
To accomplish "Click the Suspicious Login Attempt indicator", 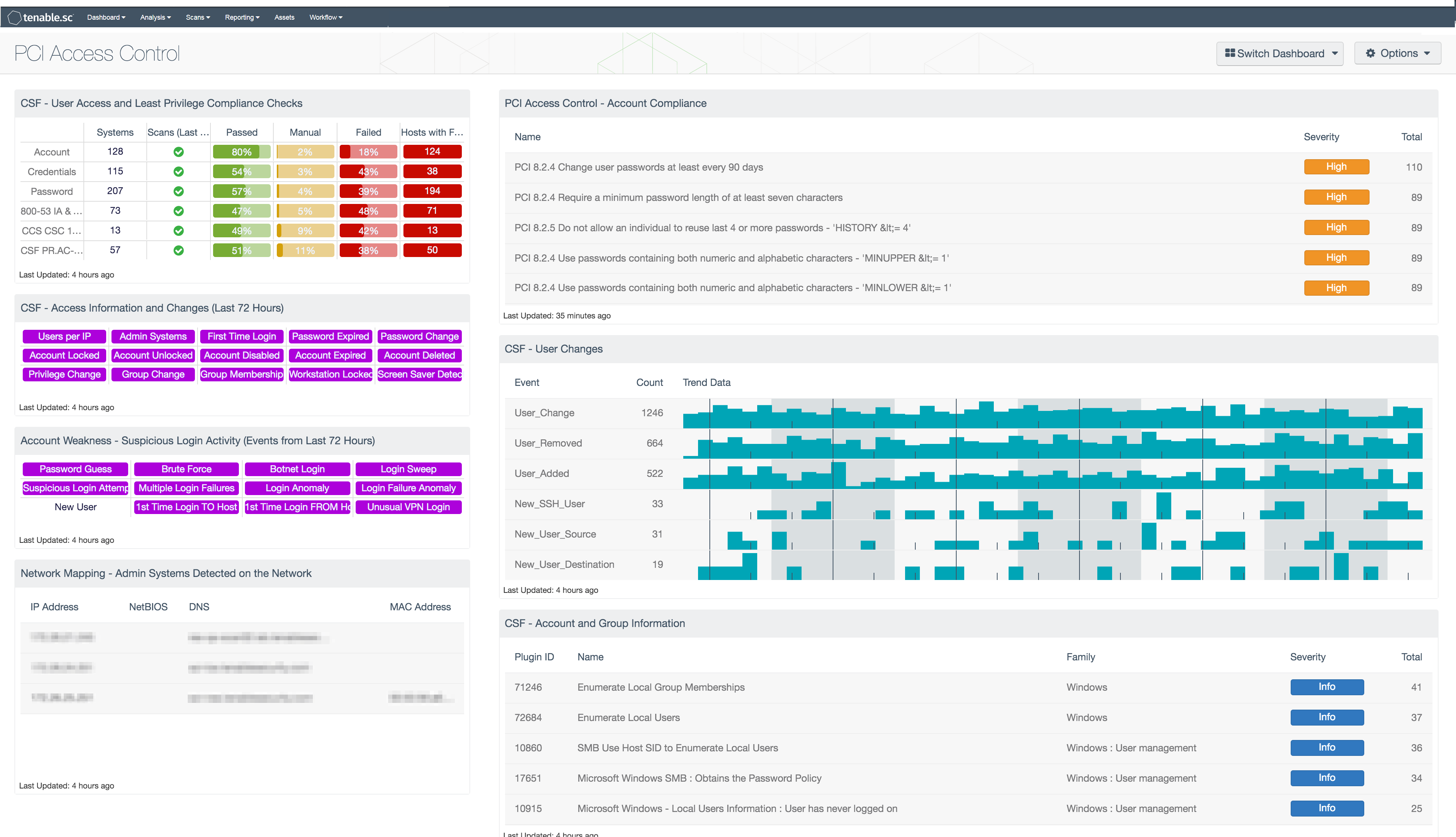I will [75, 488].
